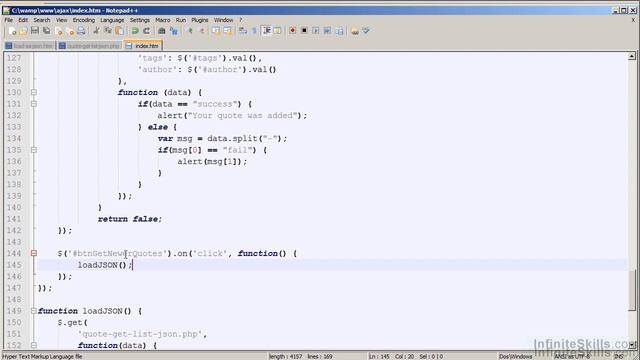This screenshot has width=640, height=360.
Task: Click the INS indicator in status bar
Action: (618, 356)
